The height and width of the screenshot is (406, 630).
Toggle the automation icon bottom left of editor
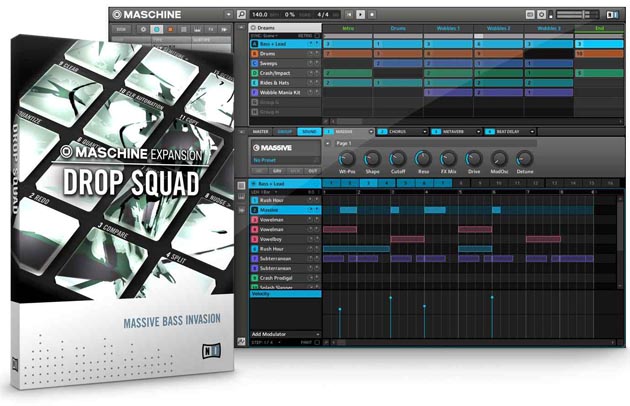pyautogui.click(x=241, y=342)
